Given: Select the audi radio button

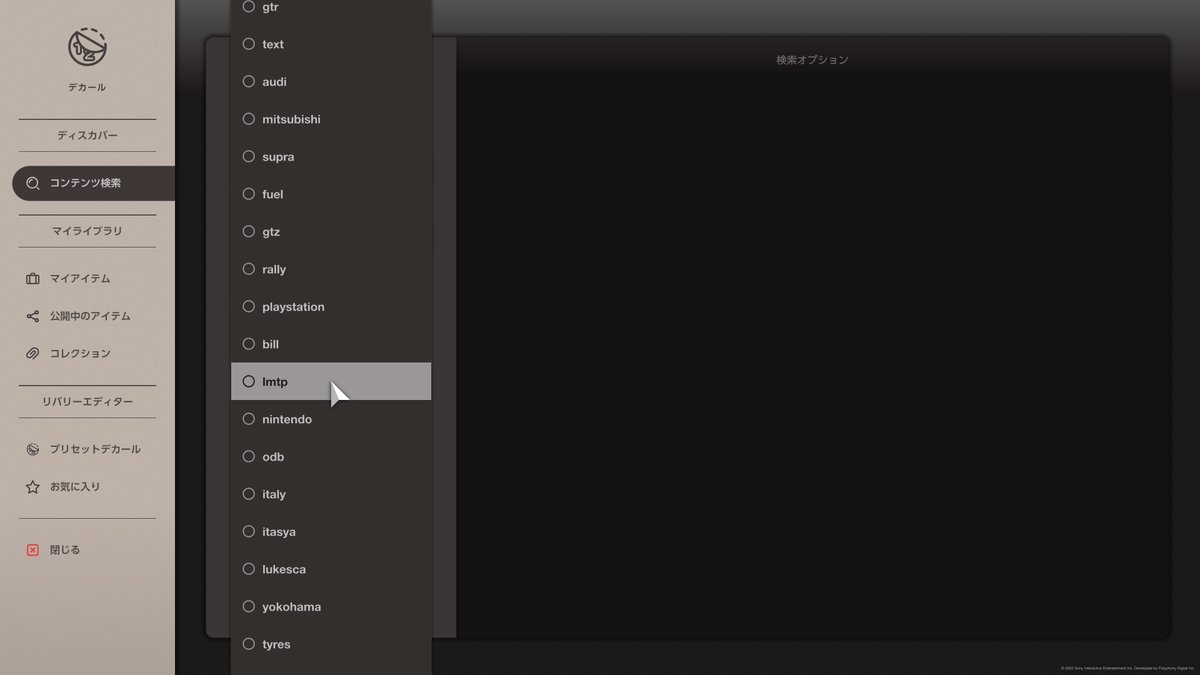Looking at the screenshot, I should 249,82.
